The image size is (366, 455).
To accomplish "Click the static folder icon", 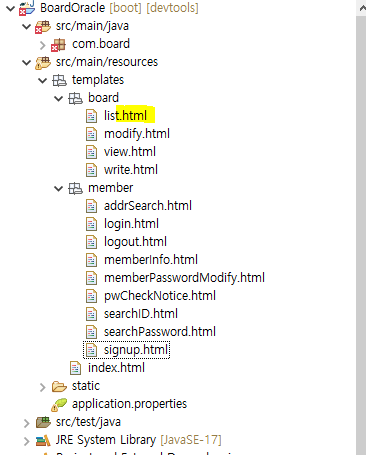I will [59, 387].
